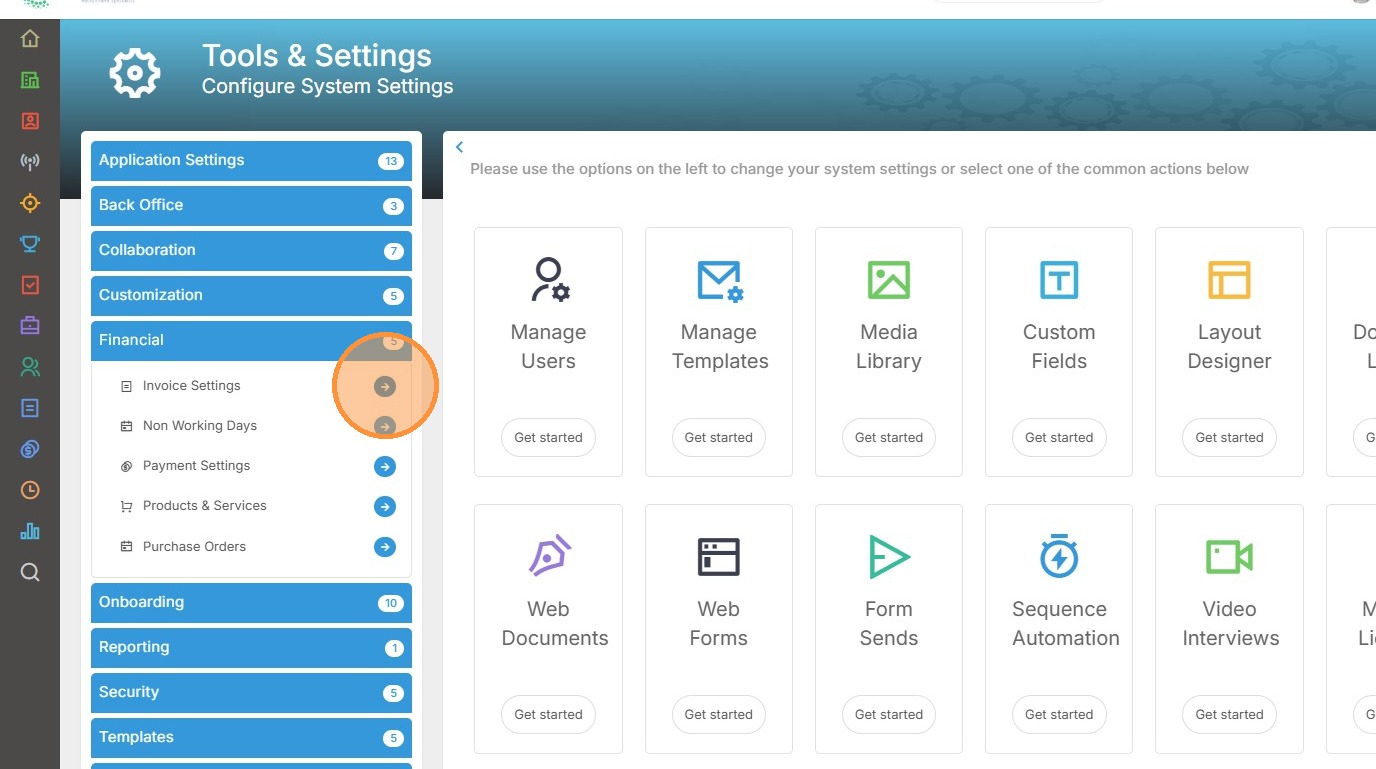
Task: Expand the Collaboration section
Action: (x=251, y=251)
